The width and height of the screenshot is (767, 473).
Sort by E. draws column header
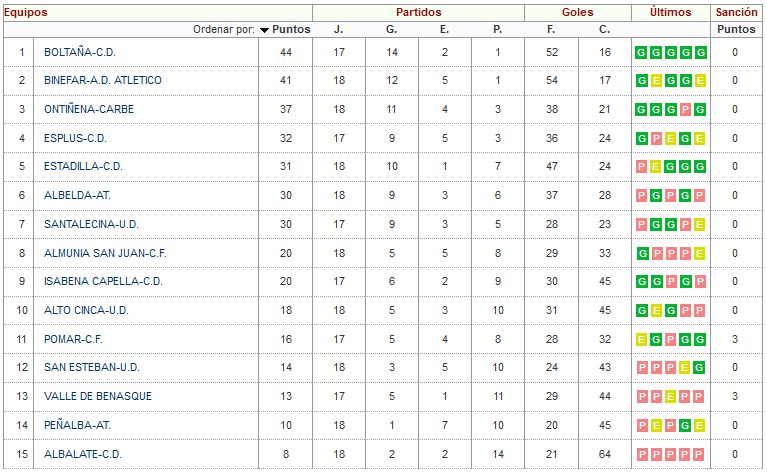pyautogui.click(x=444, y=29)
